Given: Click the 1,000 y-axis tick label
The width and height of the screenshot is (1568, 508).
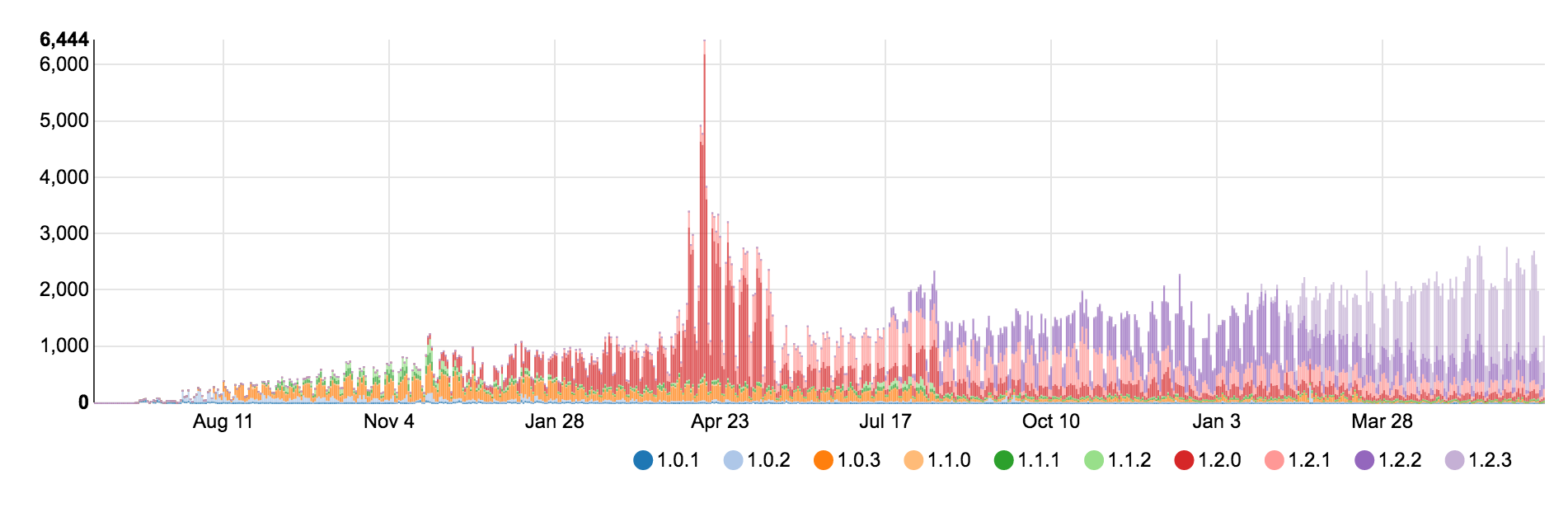Looking at the screenshot, I should [x=63, y=346].
